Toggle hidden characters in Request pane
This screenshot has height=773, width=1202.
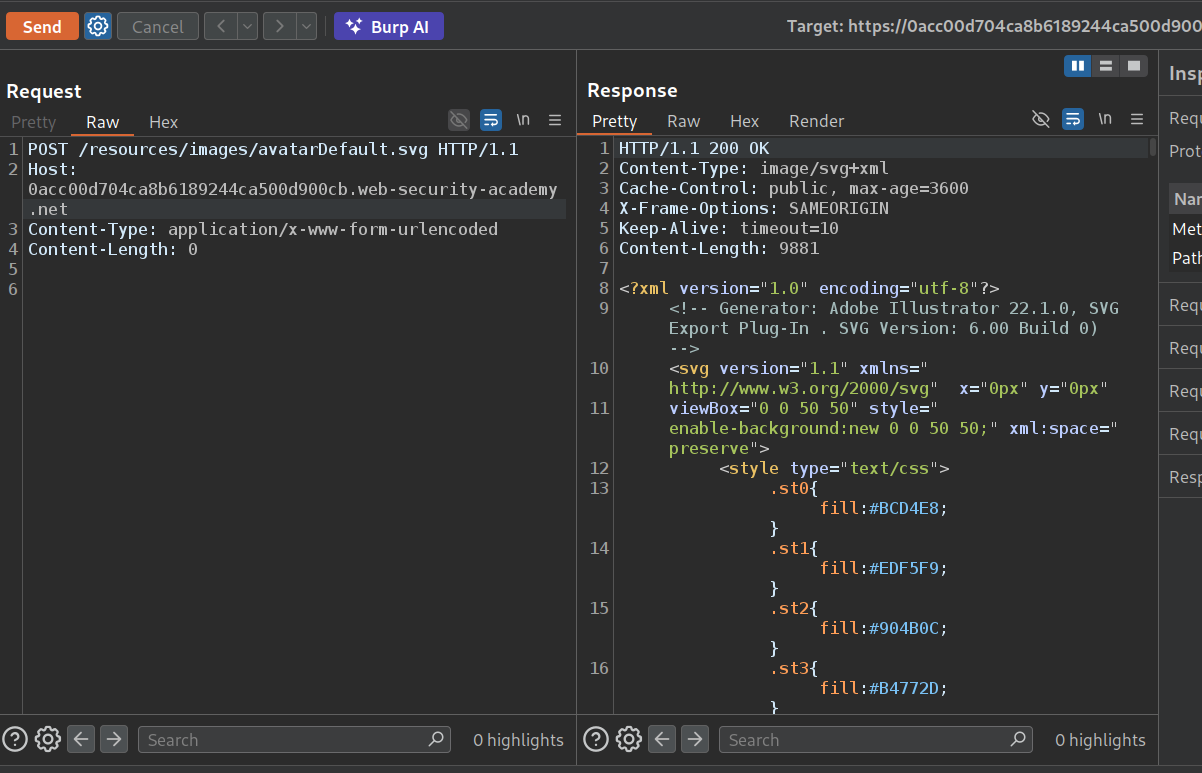(459, 121)
